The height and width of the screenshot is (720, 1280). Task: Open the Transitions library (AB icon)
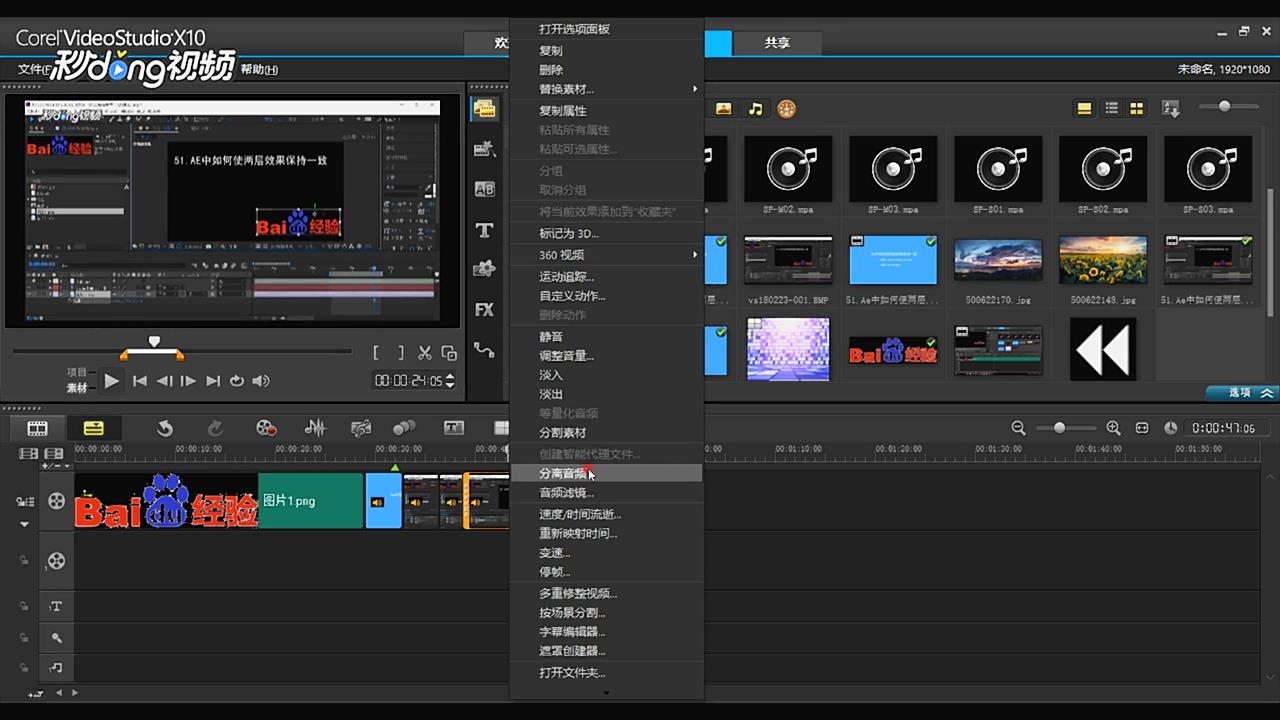click(485, 189)
